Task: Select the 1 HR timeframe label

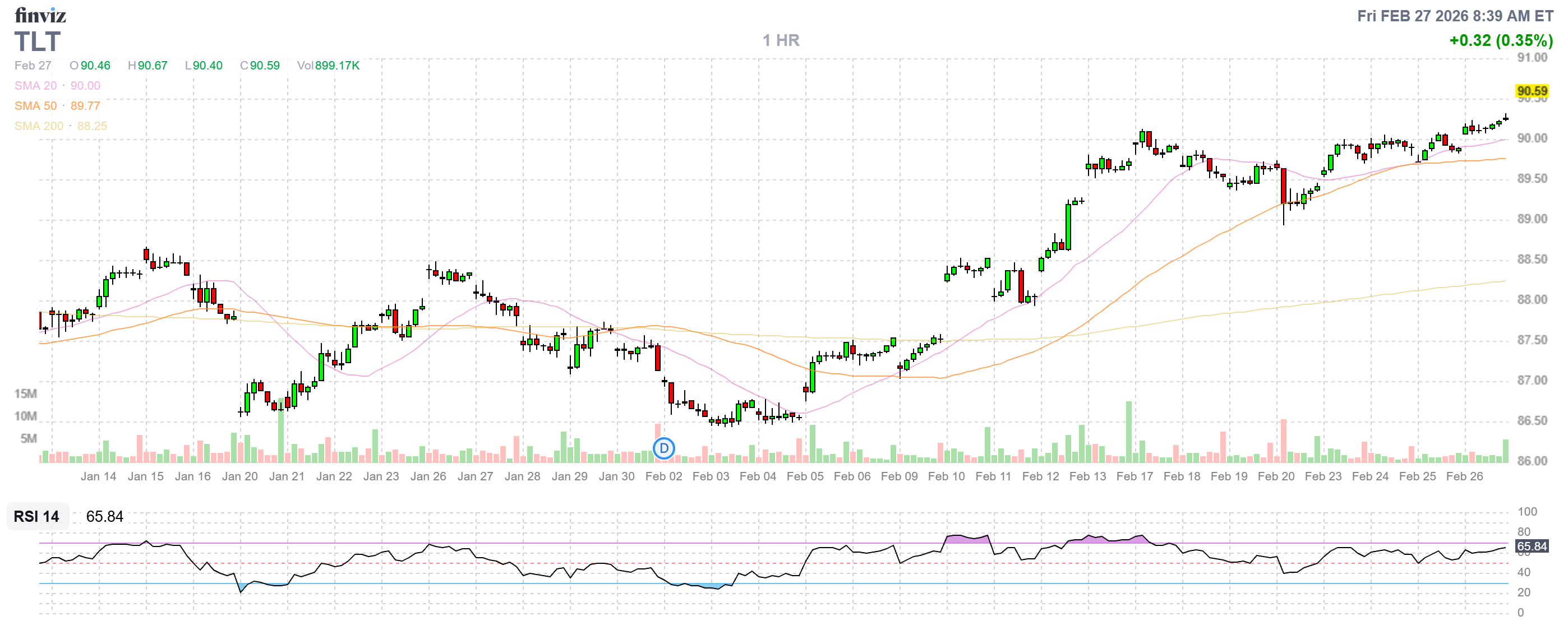Action: click(781, 40)
